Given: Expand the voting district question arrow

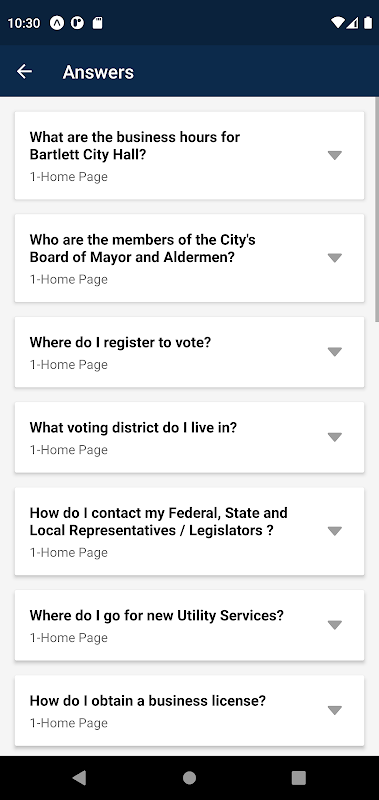Looking at the screenshot, I should (x=335, y=437).
